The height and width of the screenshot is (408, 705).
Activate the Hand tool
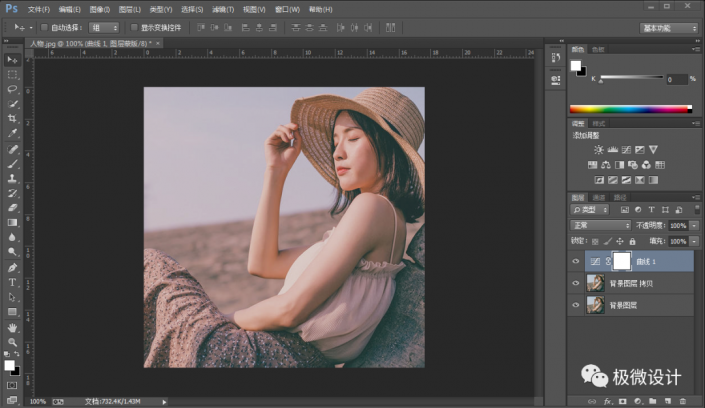(12, 327)
